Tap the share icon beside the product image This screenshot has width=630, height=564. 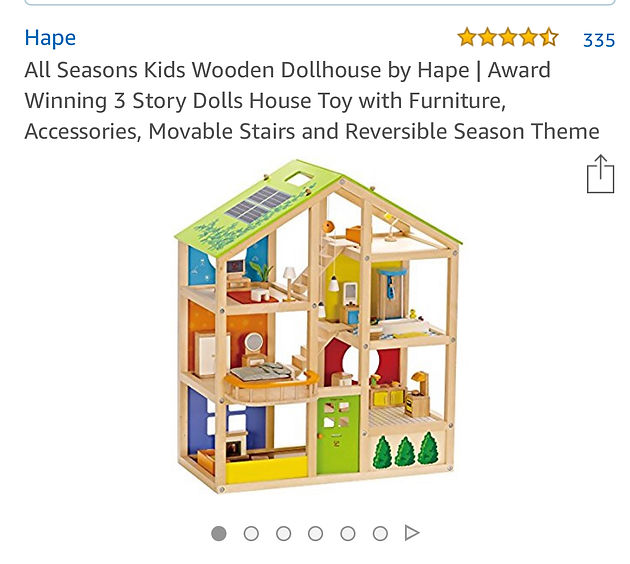(x=600, y=174)
